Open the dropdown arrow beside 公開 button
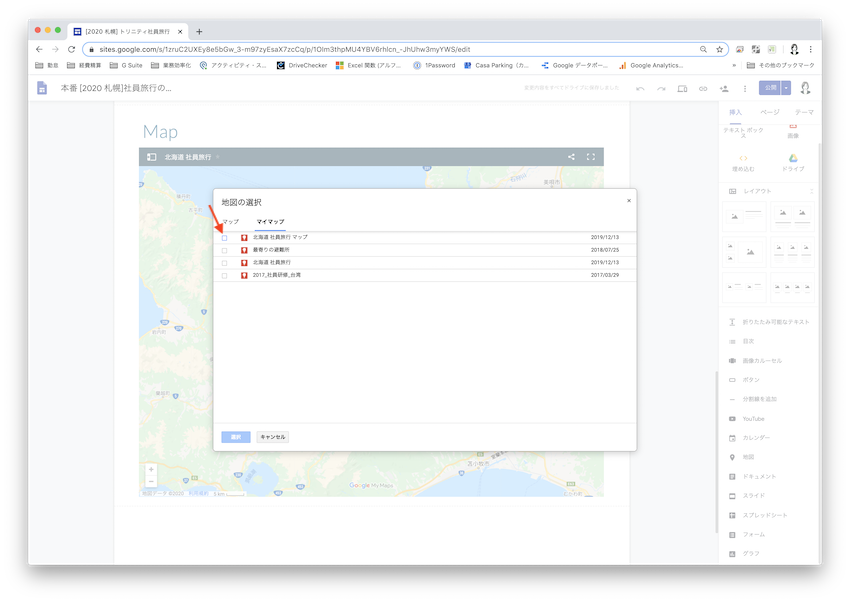 (787, 88)
